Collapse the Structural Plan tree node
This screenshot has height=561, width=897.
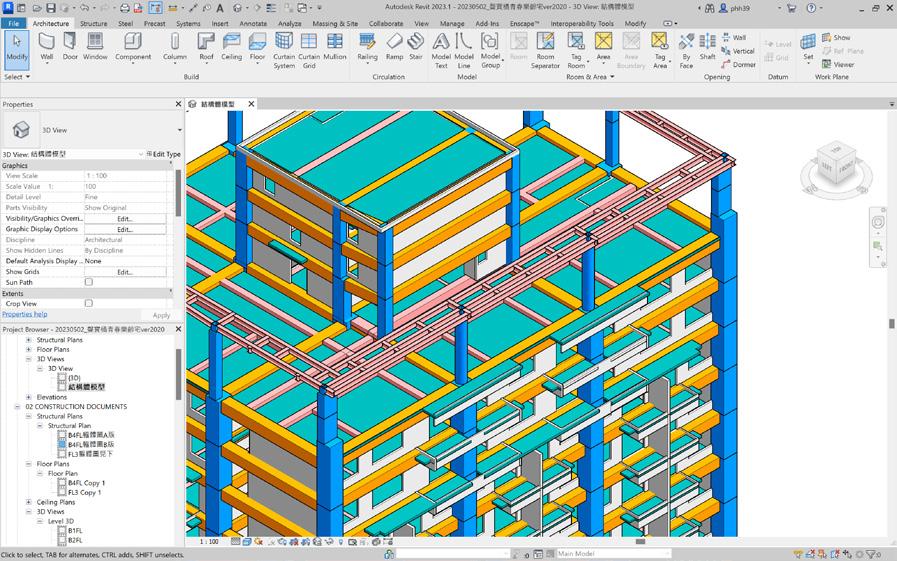[40, 426]
